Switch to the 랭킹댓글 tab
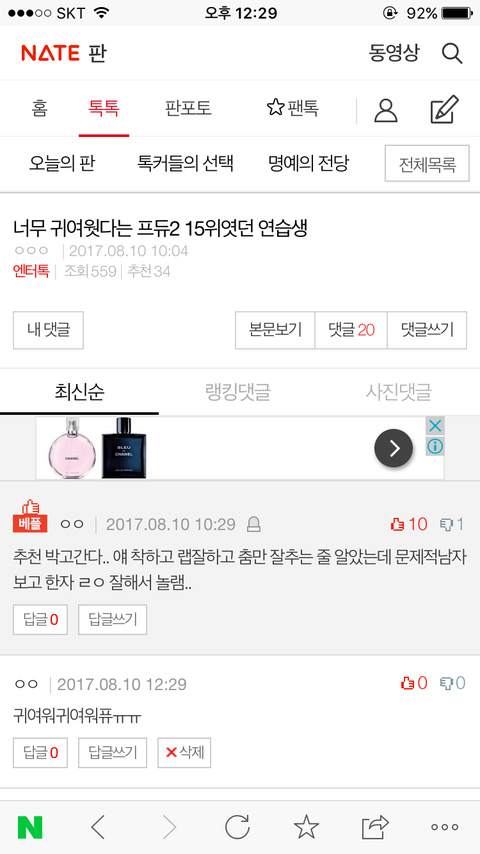480x854 pixels. pyautogui.click(x=238, y=392)
